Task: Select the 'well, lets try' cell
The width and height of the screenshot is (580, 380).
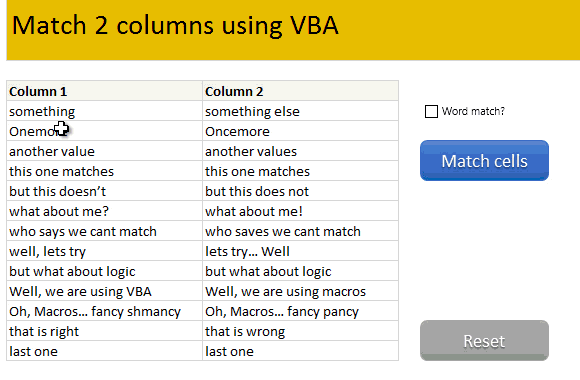Action: [x=105, y=251]
